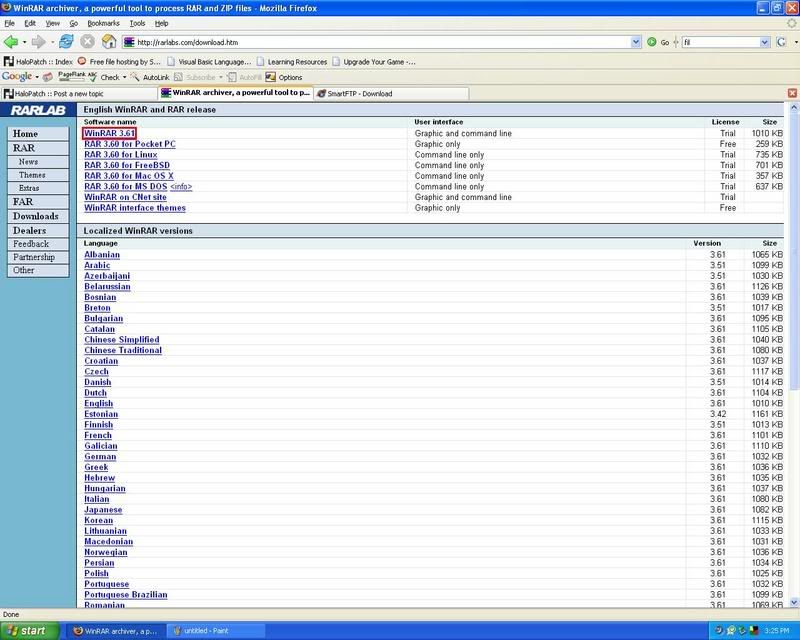Click the RARLAB logo
Viewport: 800px width, 640px height.
point(38,110)
